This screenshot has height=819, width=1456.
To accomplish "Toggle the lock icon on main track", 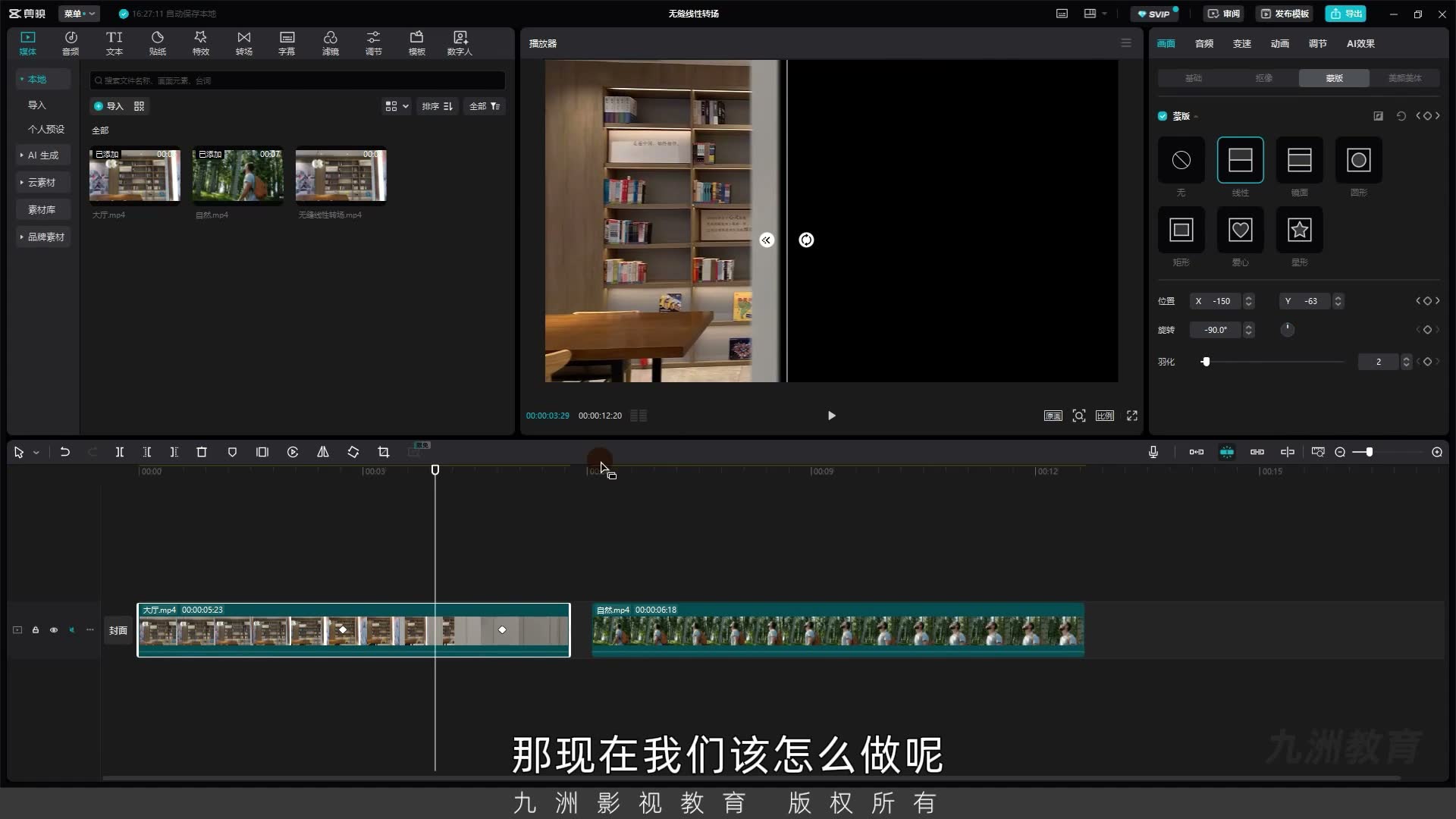I will [36, 630].
